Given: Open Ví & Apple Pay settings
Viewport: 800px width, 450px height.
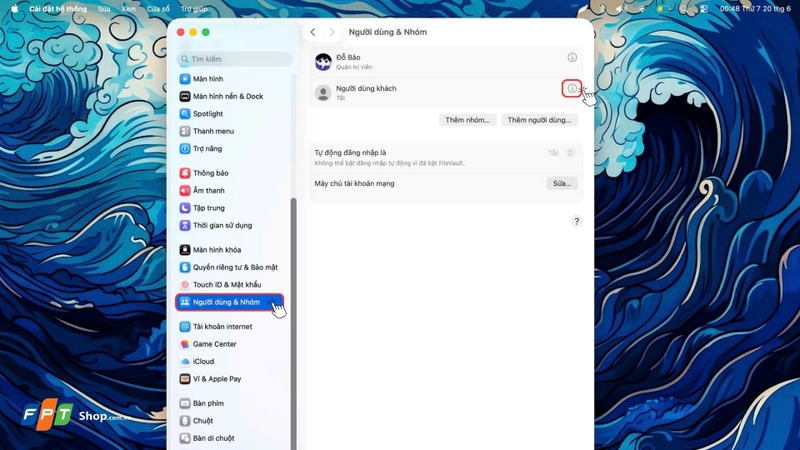Looking at the screenshot, I should (x=210, y=379).
